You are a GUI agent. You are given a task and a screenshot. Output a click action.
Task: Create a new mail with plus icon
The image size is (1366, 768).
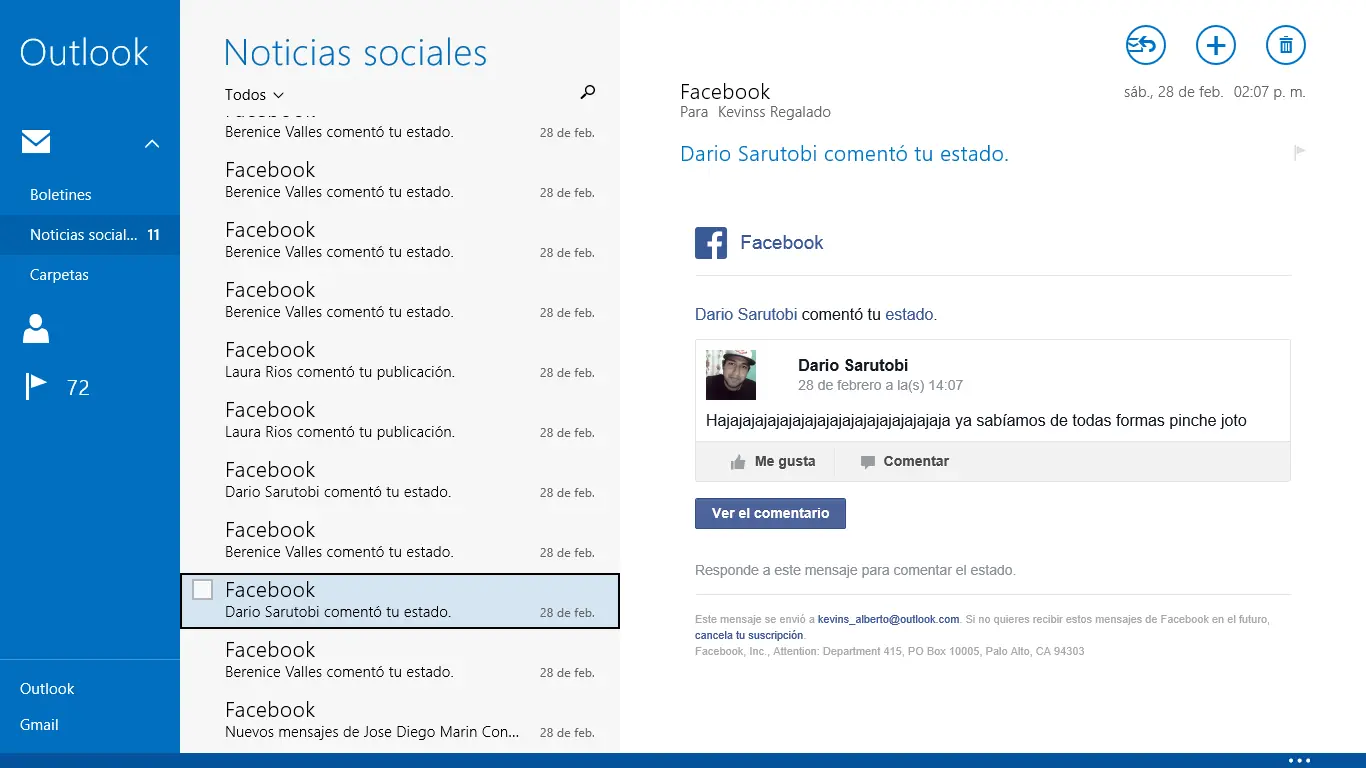click(x=1216, y=45)
